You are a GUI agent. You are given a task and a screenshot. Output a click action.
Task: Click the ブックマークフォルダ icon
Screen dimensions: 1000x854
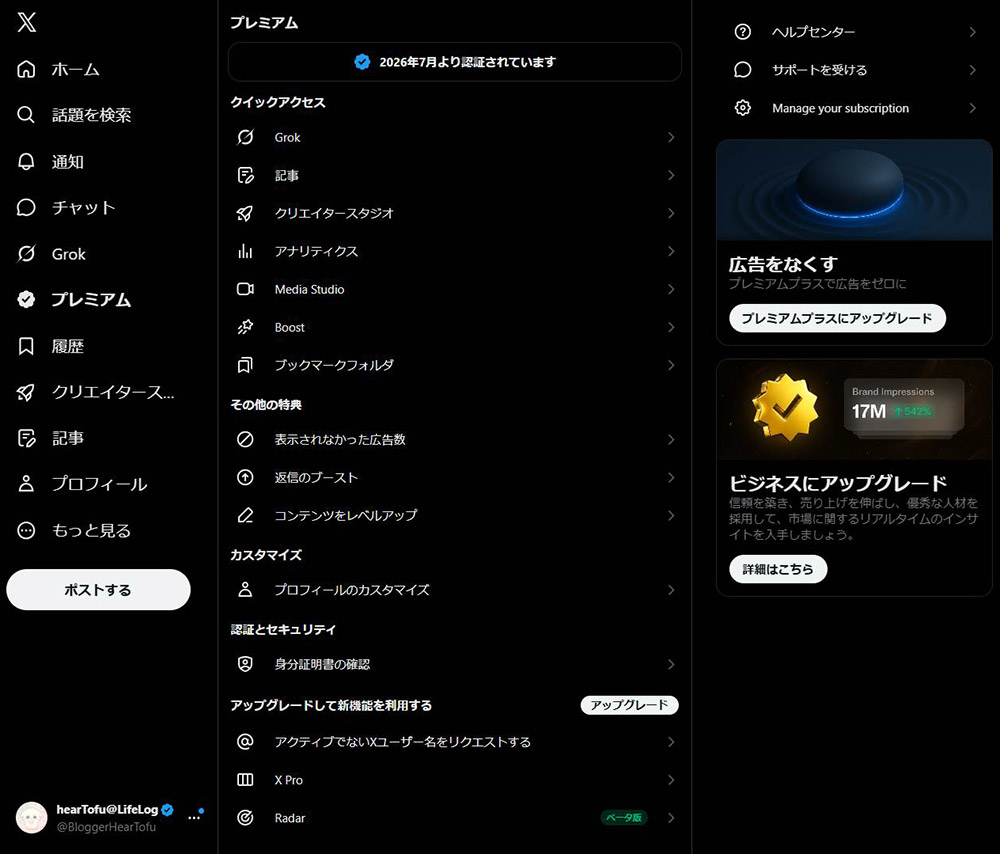coord(246,365)
